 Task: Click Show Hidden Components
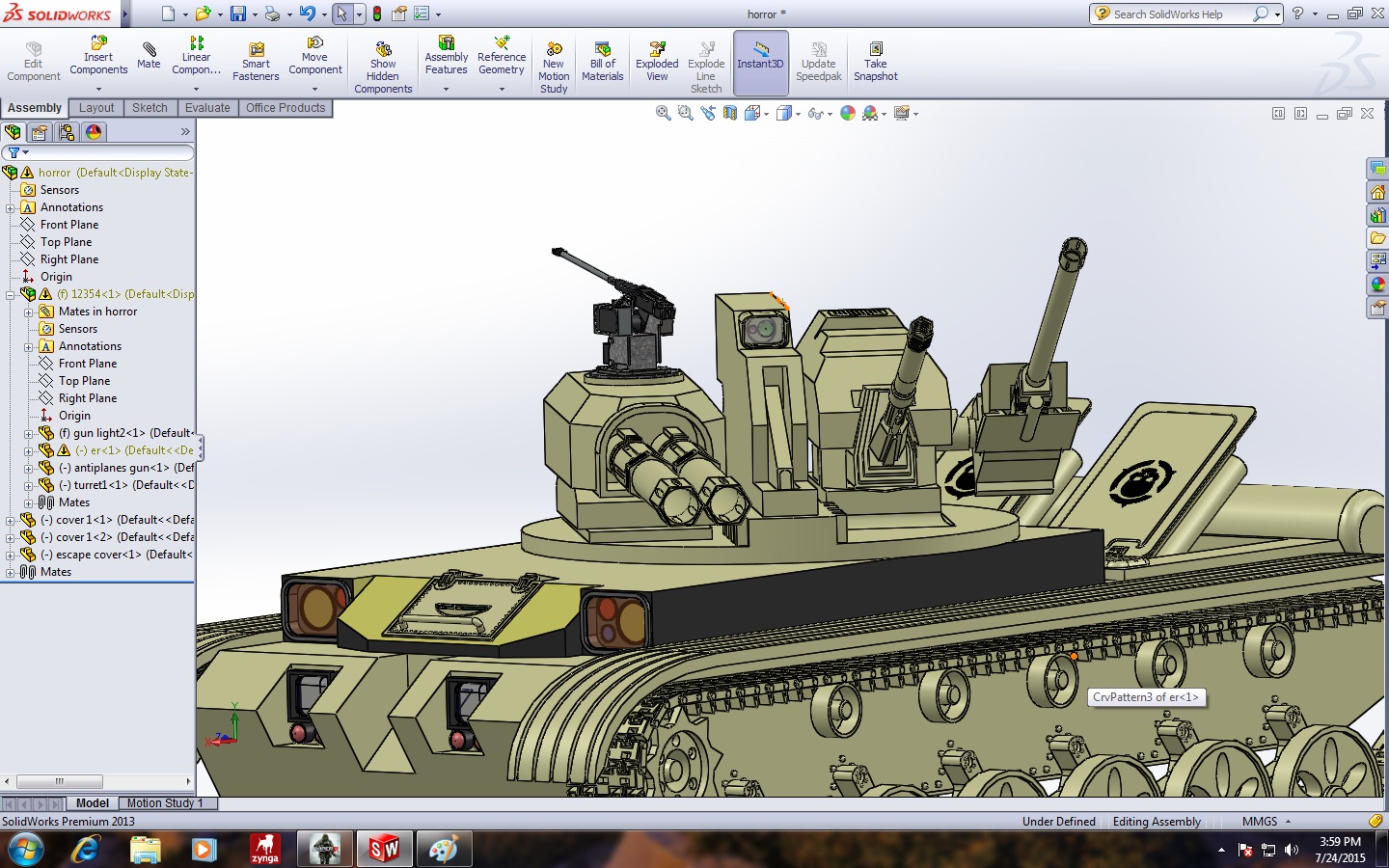pyautogui.click(x=383, y=68)
